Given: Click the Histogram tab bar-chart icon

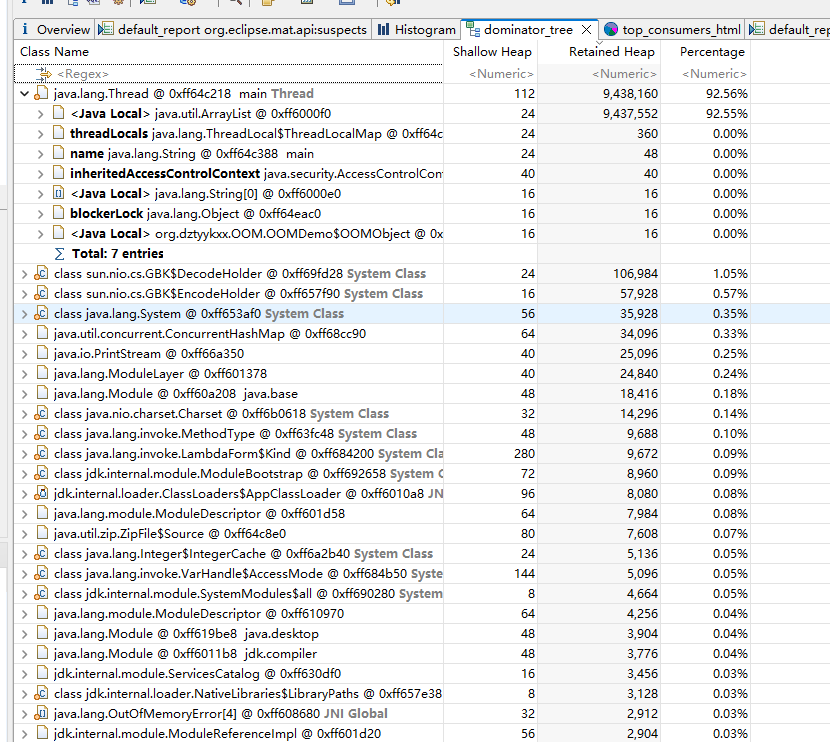Looking at the screenshot, I should click(x=384, y=30).
